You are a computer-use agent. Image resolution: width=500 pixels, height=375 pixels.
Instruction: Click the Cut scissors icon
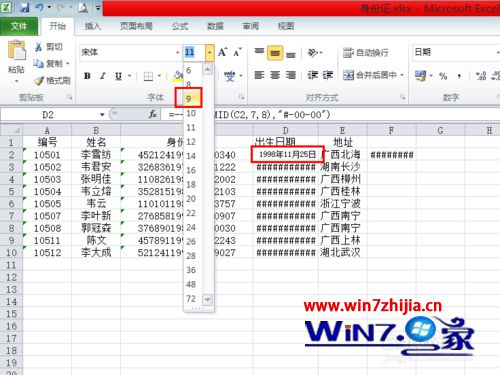pyautogui.click(x=38, y=47)
